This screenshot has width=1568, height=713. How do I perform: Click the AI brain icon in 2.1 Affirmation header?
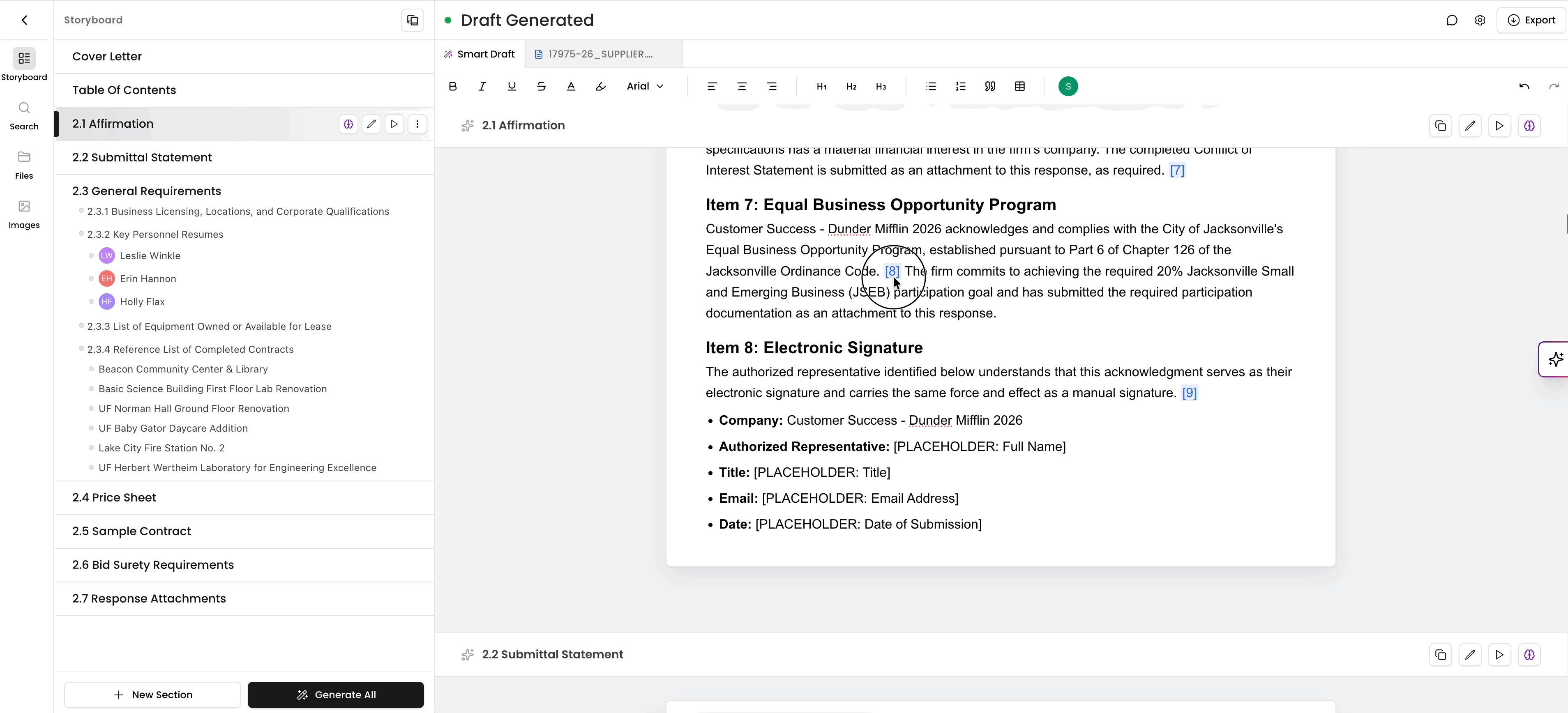1529,126
